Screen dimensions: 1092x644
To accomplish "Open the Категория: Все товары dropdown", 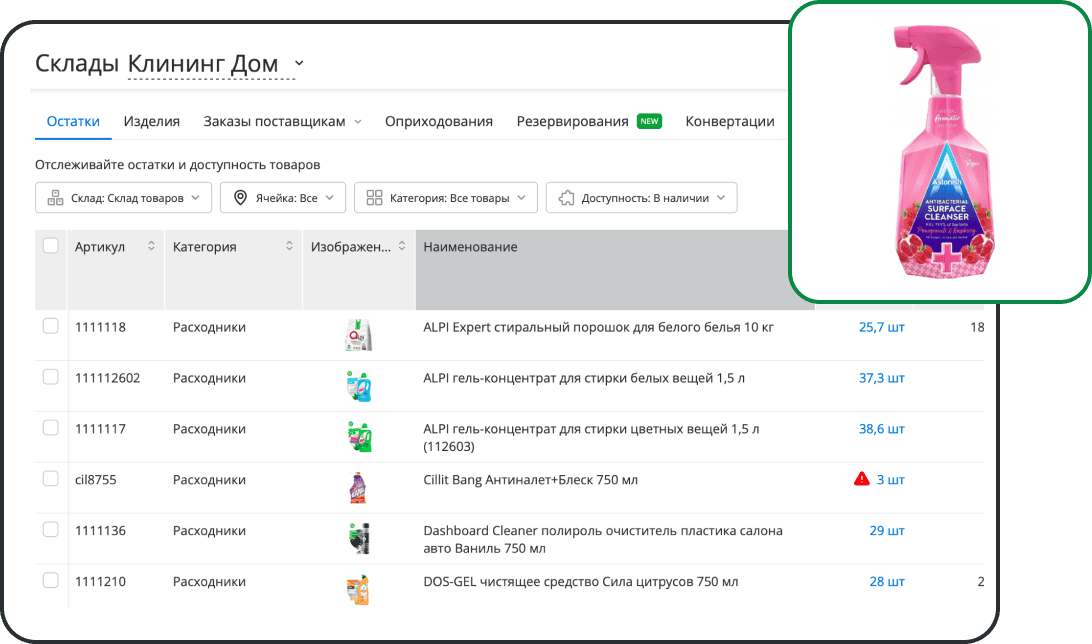I will click(x=445, y=198).
